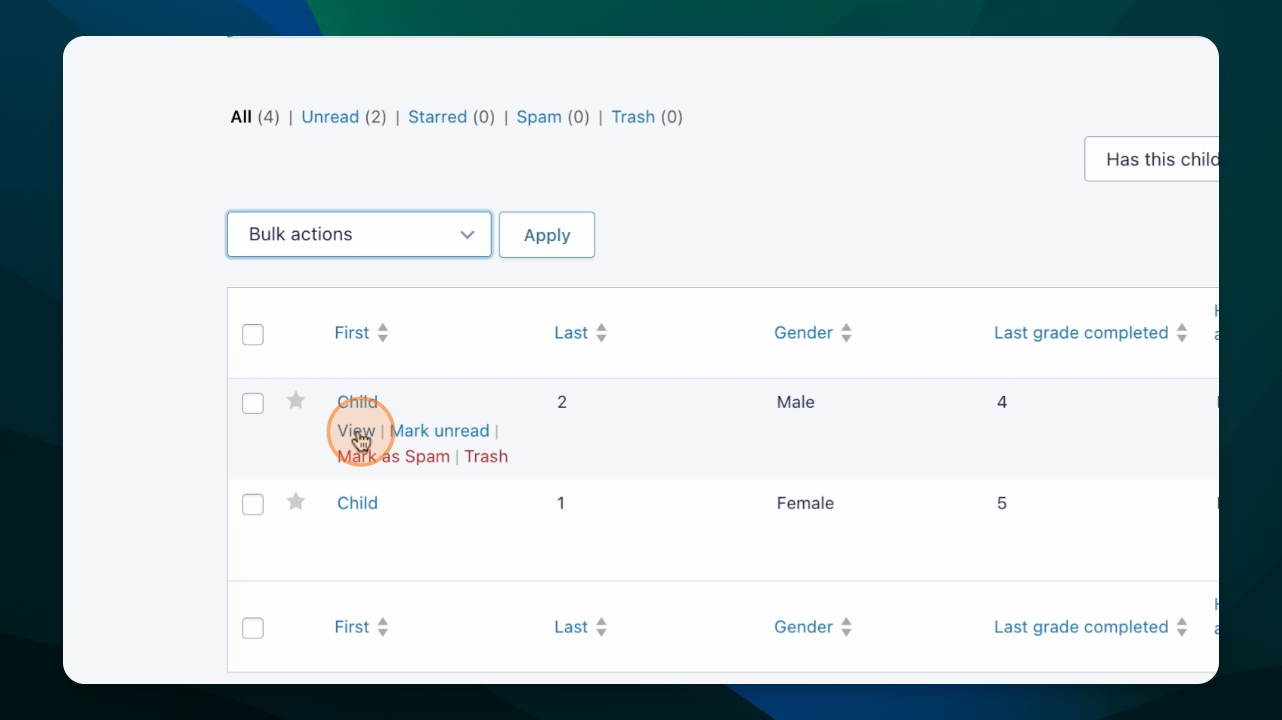Star the entry in the Male row
The image size is (1282, 720).
[296, 401]
